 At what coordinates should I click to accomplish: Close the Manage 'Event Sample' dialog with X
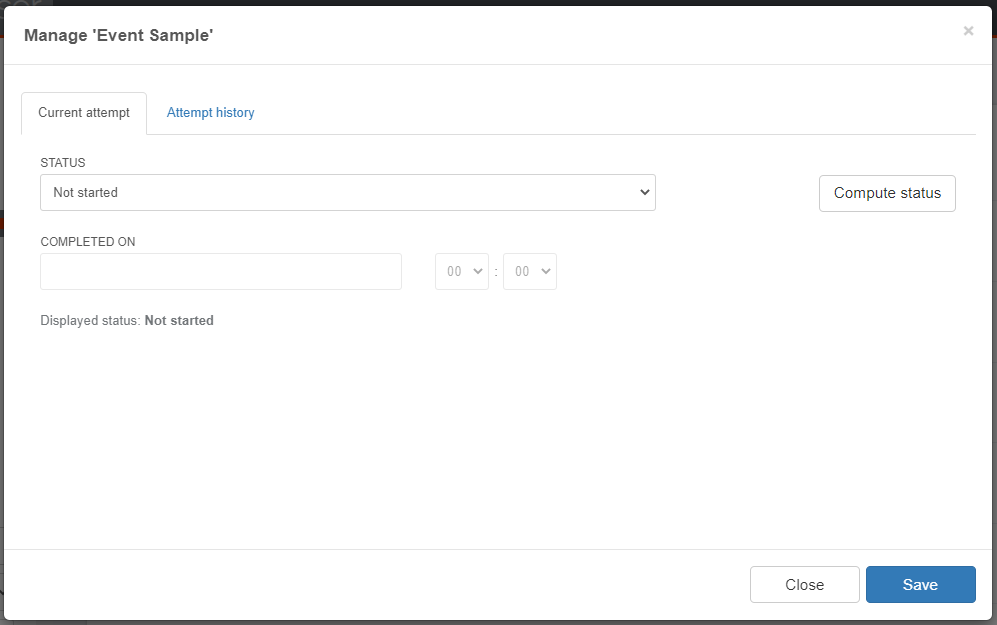tap(968, 31)
